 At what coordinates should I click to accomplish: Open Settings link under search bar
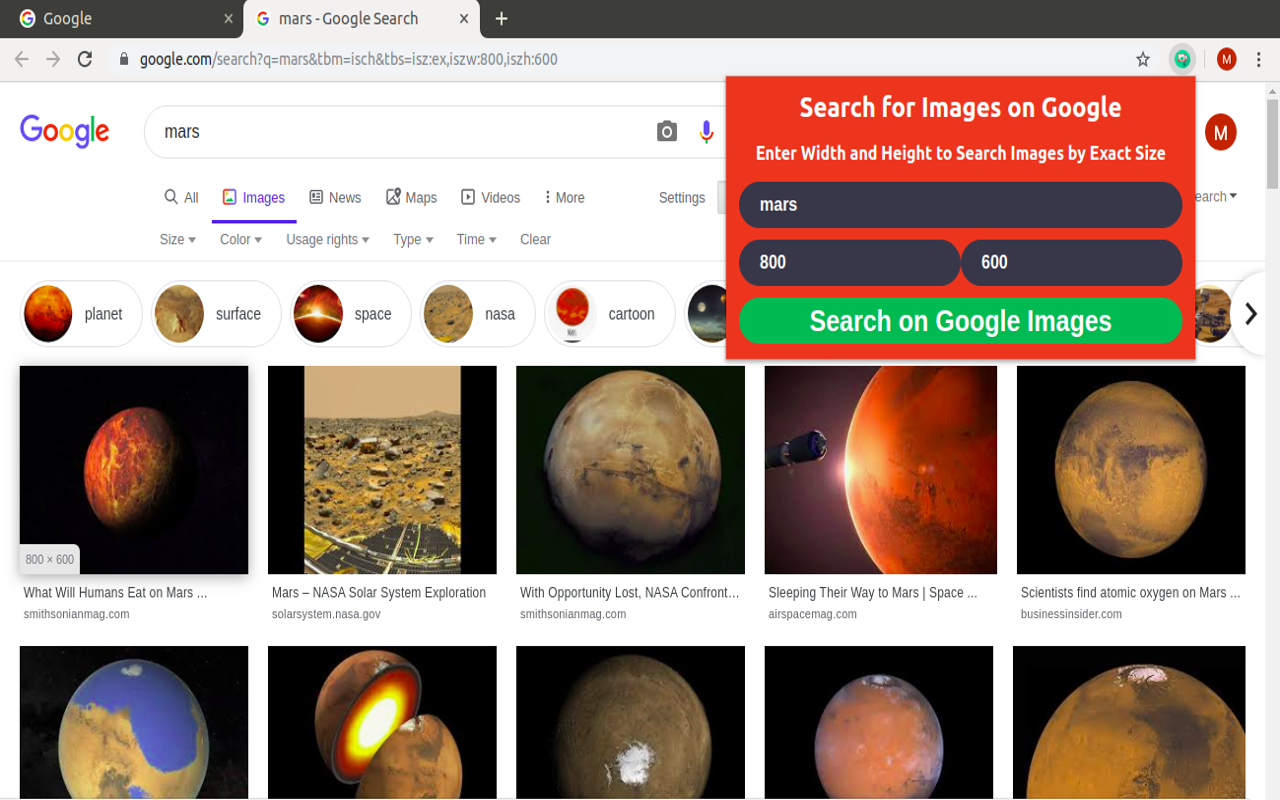(682, 198)
